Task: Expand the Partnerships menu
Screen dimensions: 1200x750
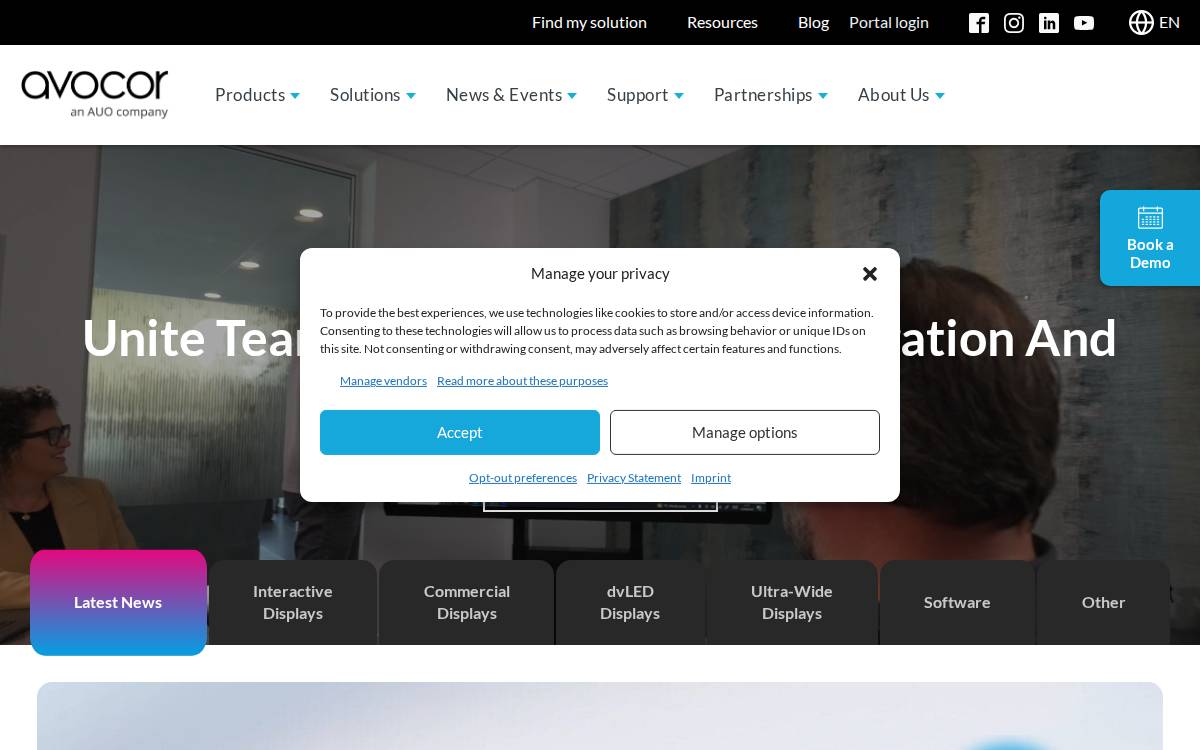Action: [x=771, y=95]
